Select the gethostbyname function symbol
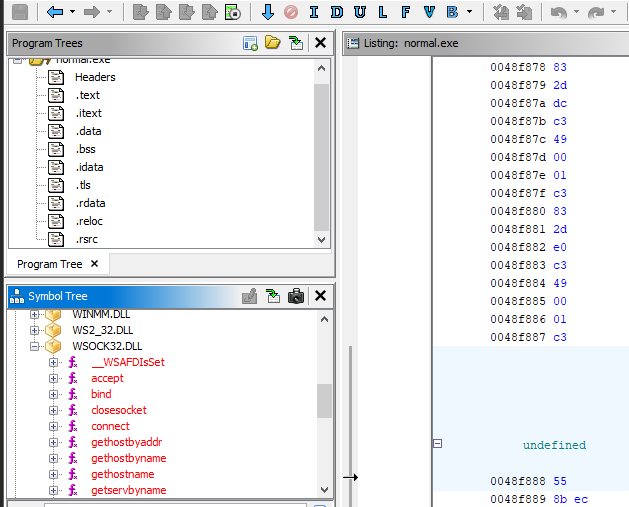Viewport: 629px width, 507px height. 128,458
